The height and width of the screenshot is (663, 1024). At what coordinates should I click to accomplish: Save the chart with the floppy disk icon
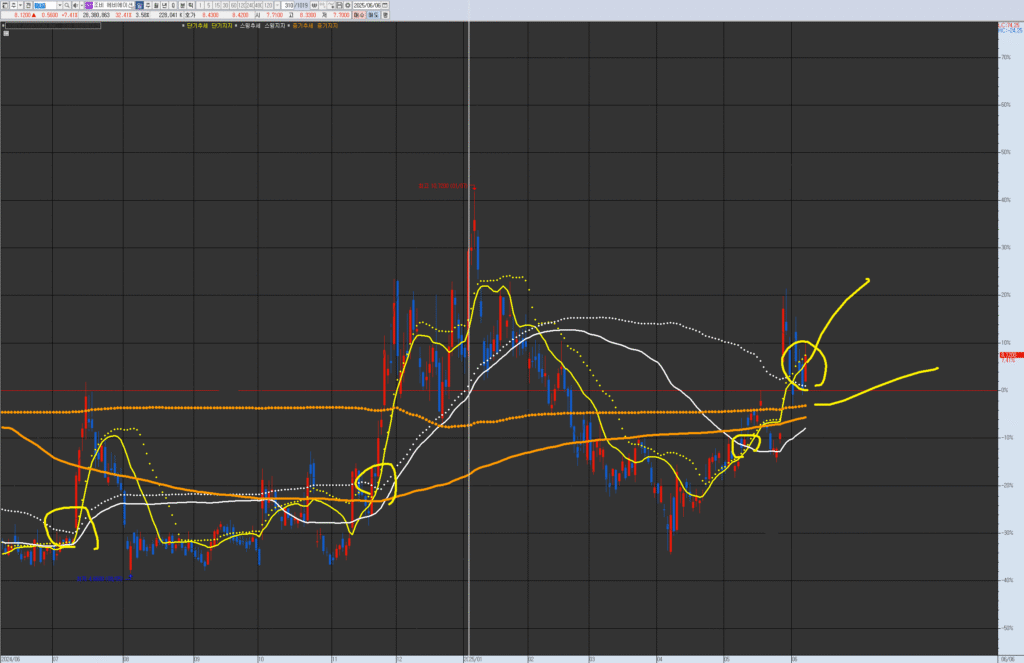point(340,5)
